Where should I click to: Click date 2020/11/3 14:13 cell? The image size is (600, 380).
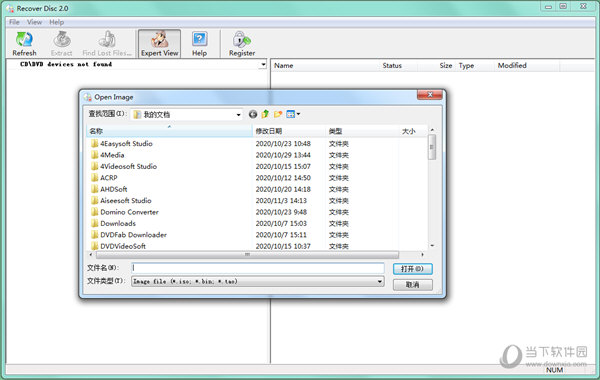pyautogui.click(x=281, y=201)
